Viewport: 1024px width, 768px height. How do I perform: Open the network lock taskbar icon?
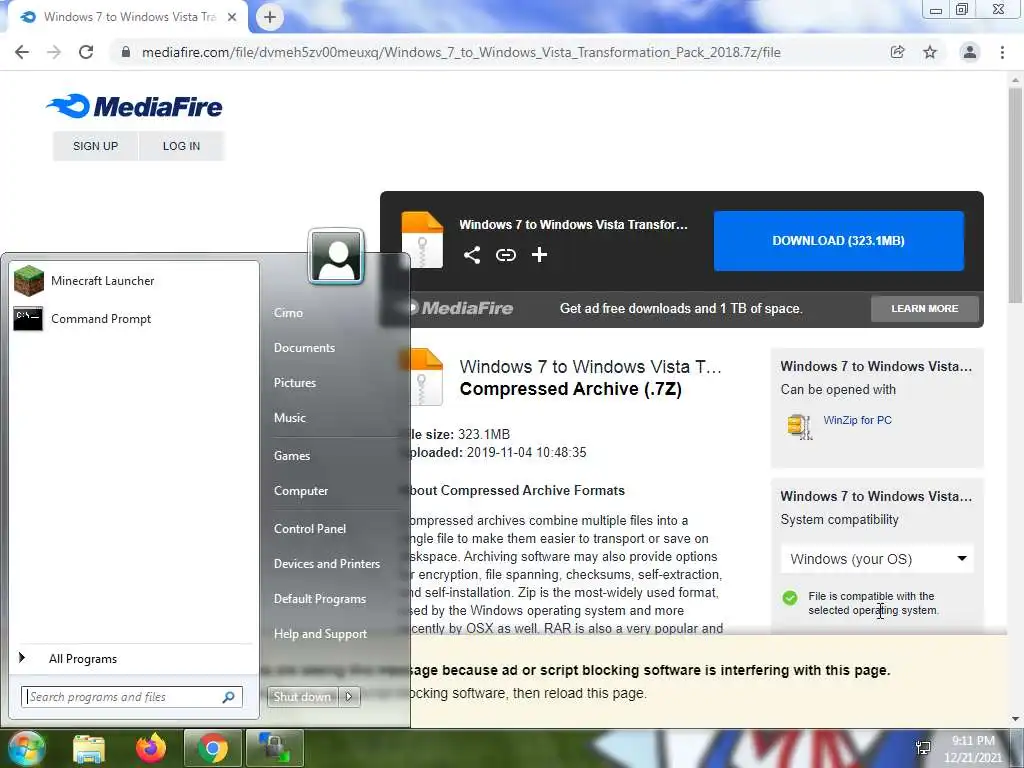tap(274, 749)
